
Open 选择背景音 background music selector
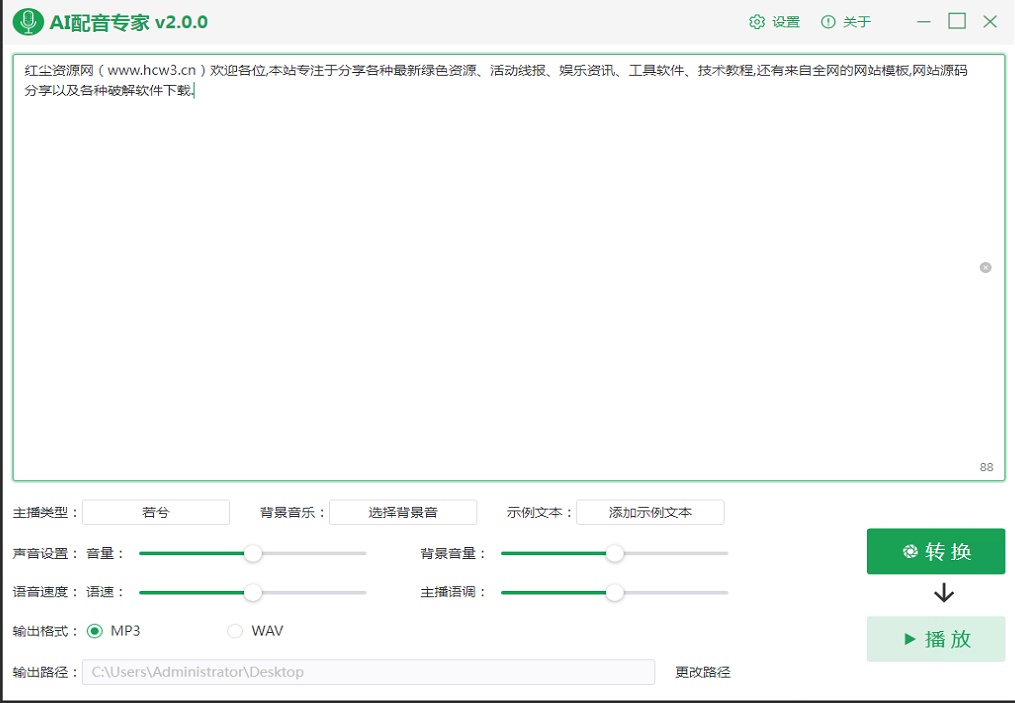(x=403, y=513)
